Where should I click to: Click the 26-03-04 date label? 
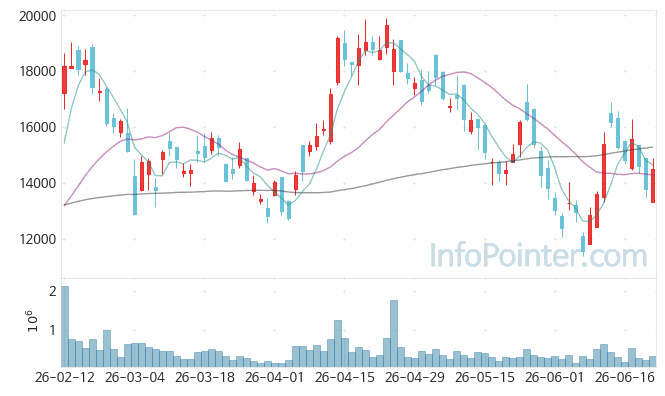pos(134,377)
